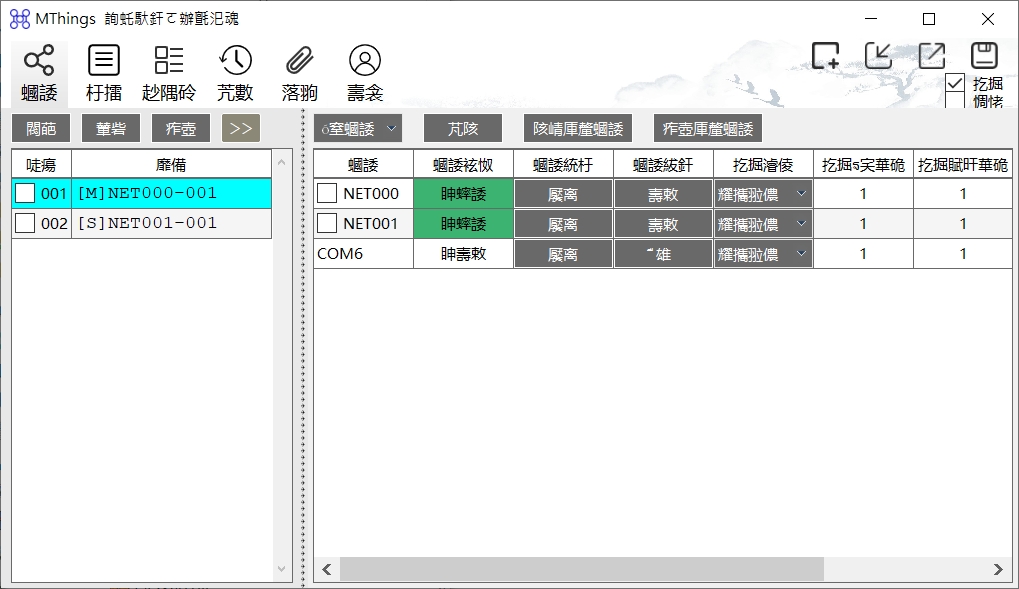Image resolution: width=1019 pixels, height=589 pixels.
Task: Uncheck the checked box under the save icon
Action: 955,83
